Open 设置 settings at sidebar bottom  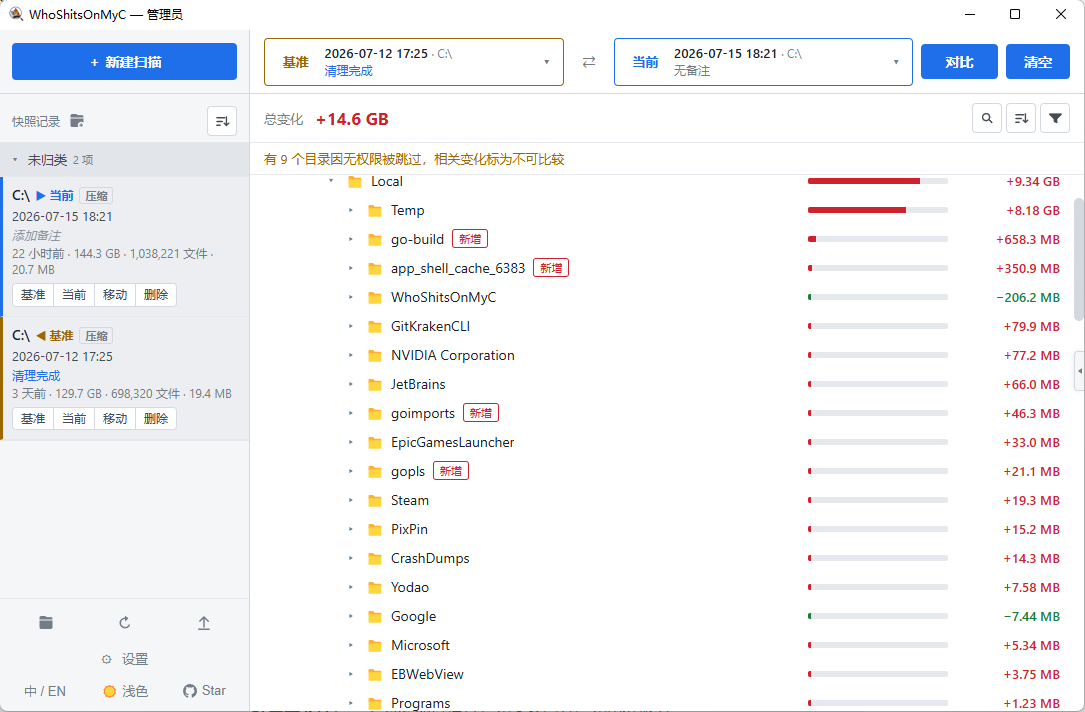(125, 659)
